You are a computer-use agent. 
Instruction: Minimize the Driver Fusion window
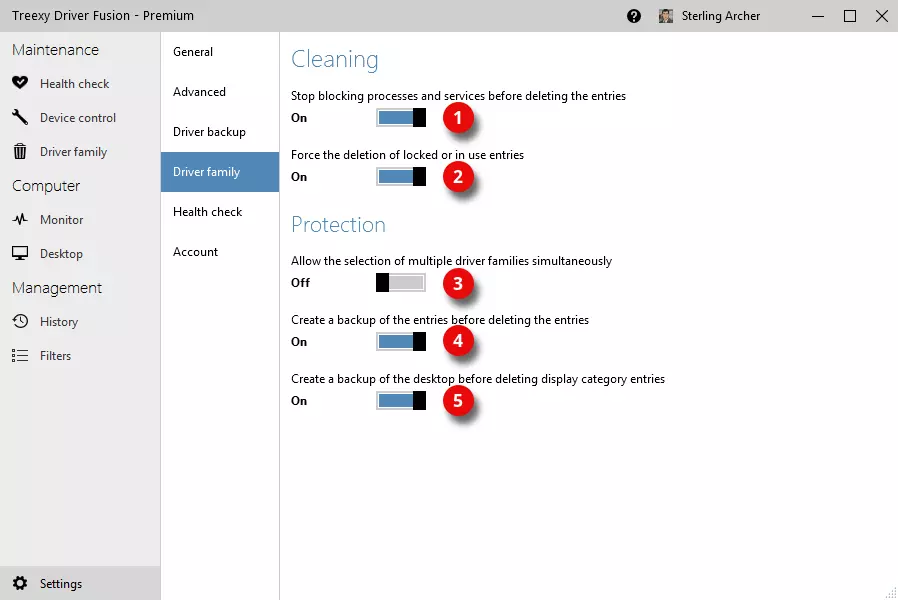tap(818, 16)
